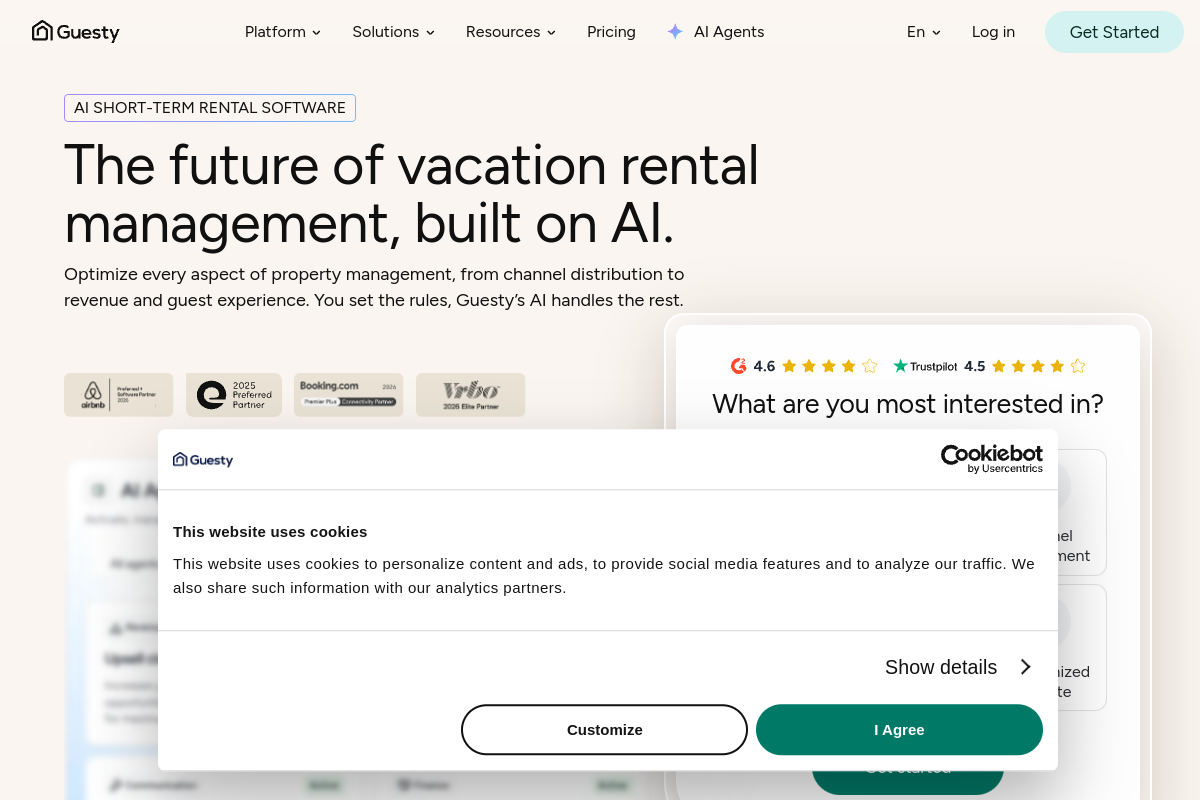Click the Booking.com Premier Plus partner badge
Screen dimensions: 1200x800
tap(348, 395)
